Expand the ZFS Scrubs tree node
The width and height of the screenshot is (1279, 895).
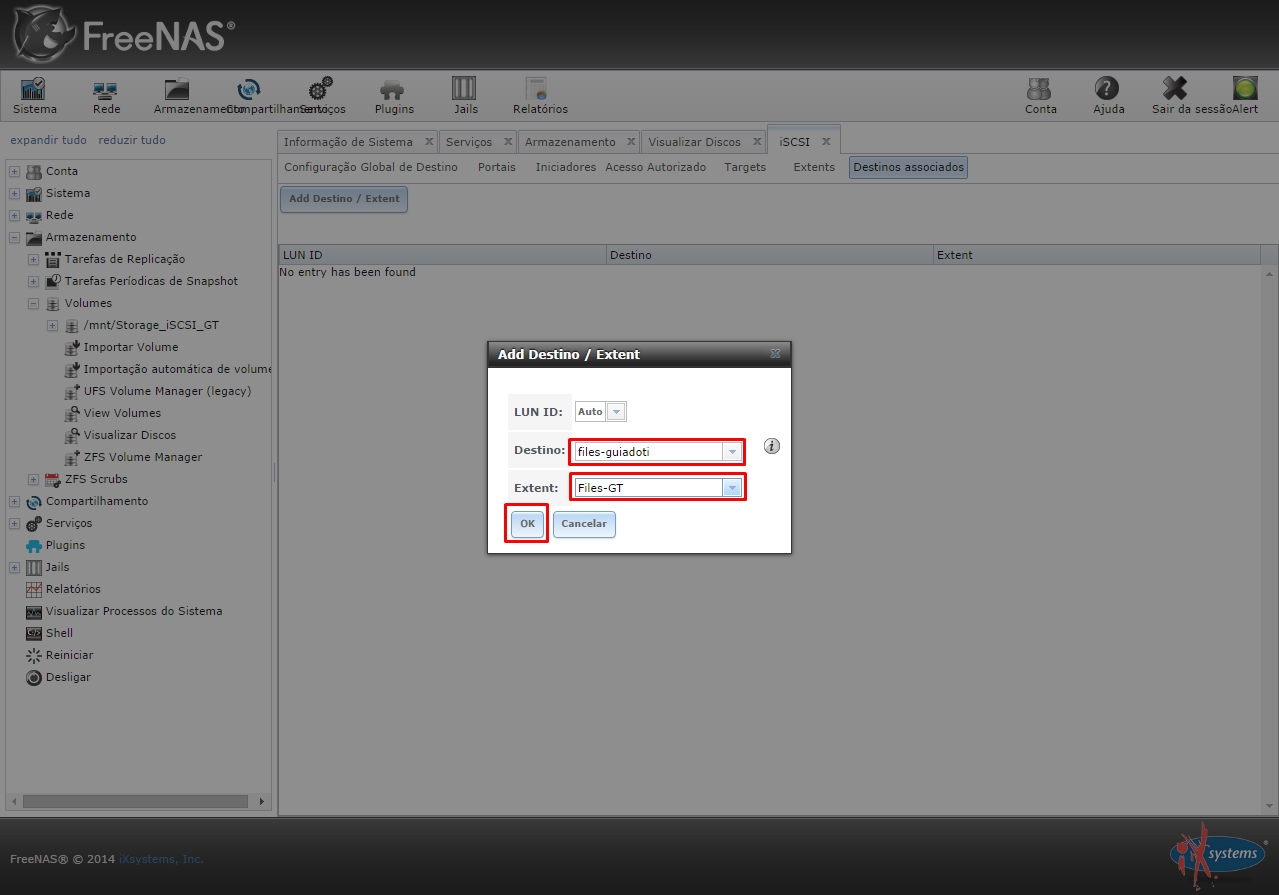click(x=34, y=480)
